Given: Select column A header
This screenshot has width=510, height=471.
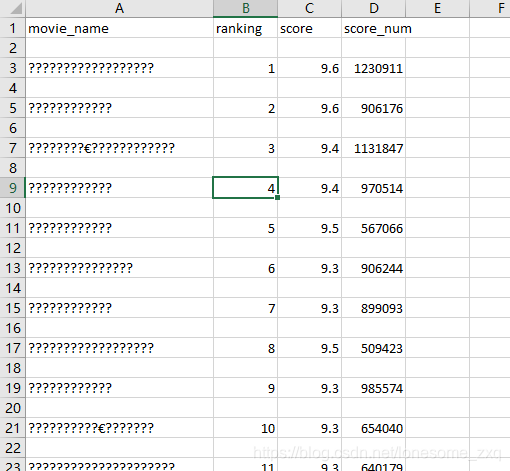Looking at the screenshot, I should (119, 8).
